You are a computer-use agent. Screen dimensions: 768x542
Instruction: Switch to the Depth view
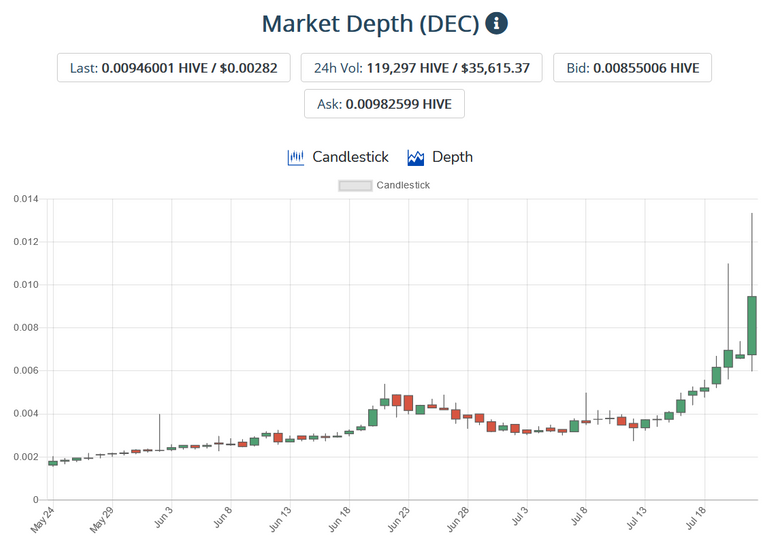pos(452,157)
